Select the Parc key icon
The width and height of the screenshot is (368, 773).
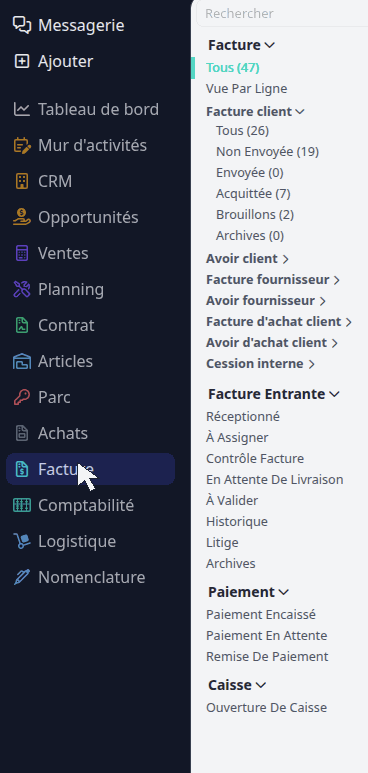(22, 397)
